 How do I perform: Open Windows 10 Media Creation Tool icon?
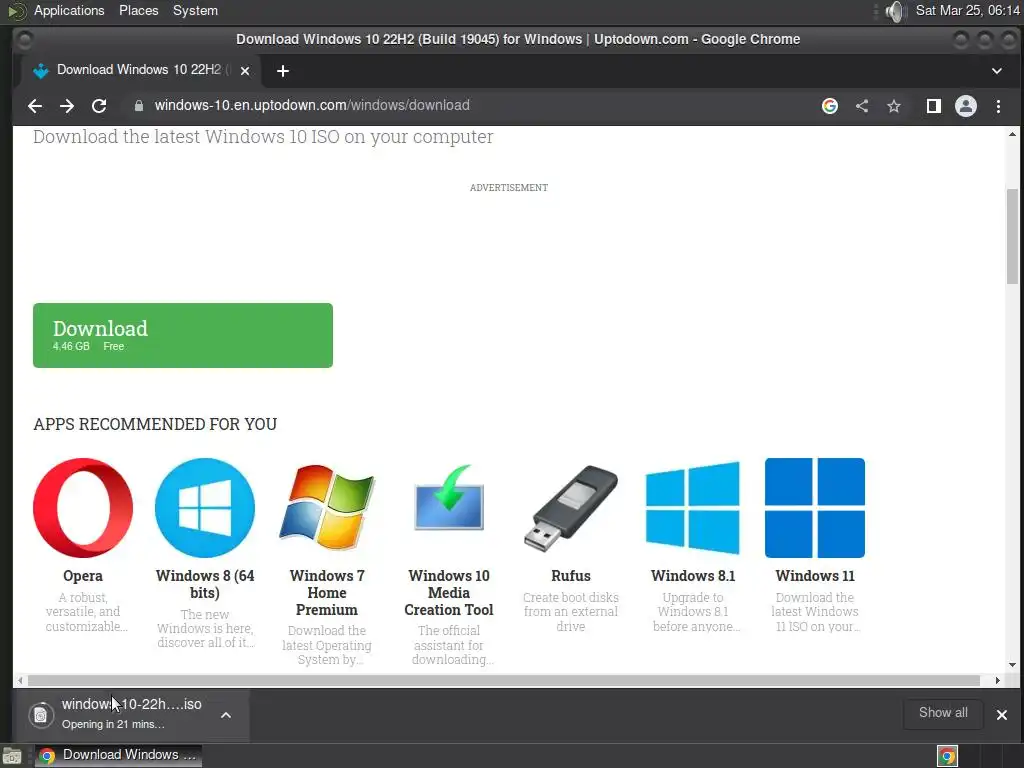pos(449,499)
